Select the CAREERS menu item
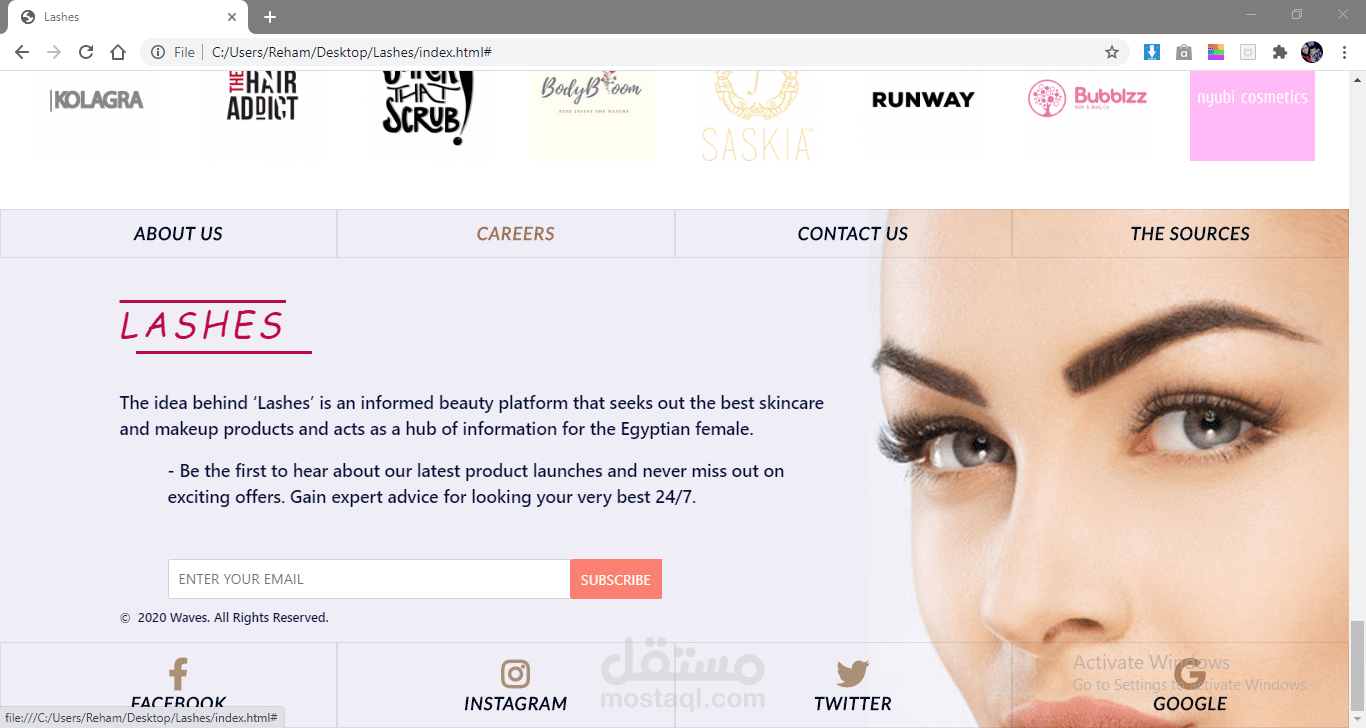The height and width of the screenshot is (728, 1366). click(x=515, y=234)
